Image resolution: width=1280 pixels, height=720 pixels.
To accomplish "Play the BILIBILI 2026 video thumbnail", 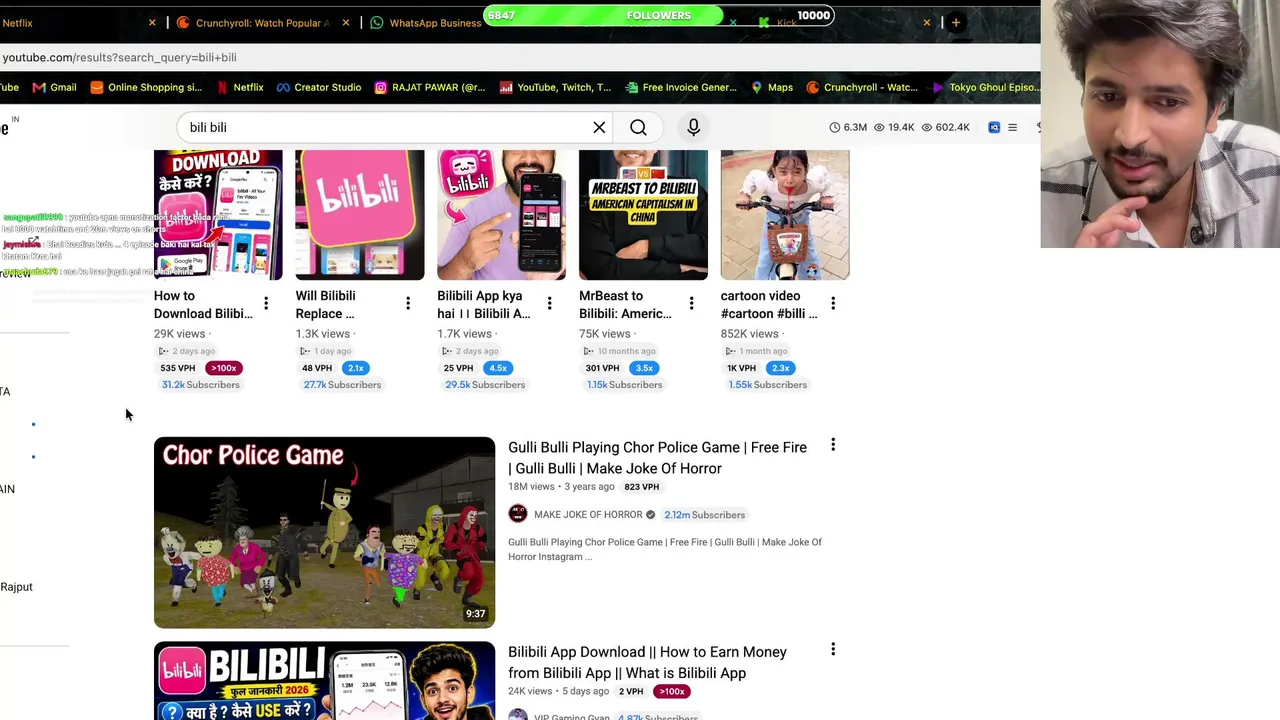I will point(324,681).
